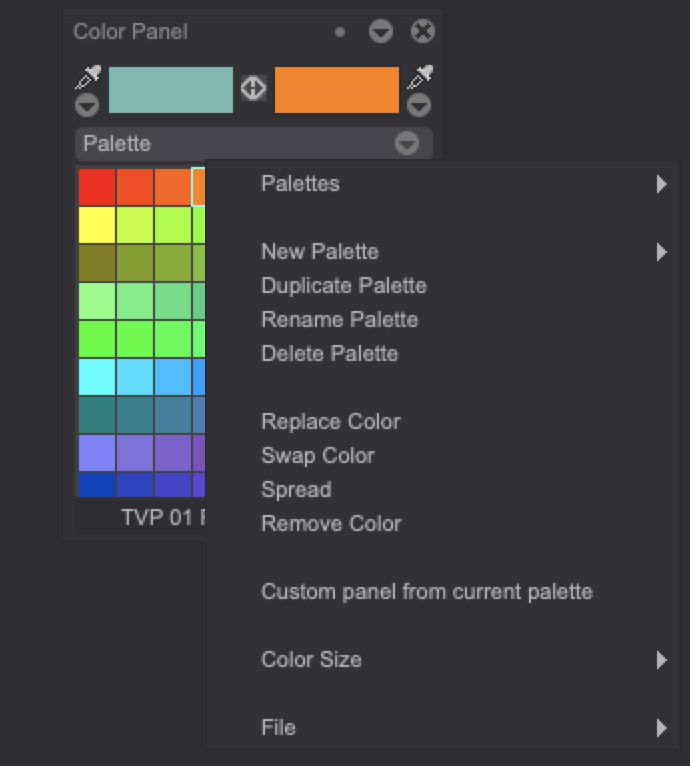Image resolution: width=690 pixels, height=766 pixels.
Task: Pick the olive swatch in third row
Action: [x=97, y=263]
